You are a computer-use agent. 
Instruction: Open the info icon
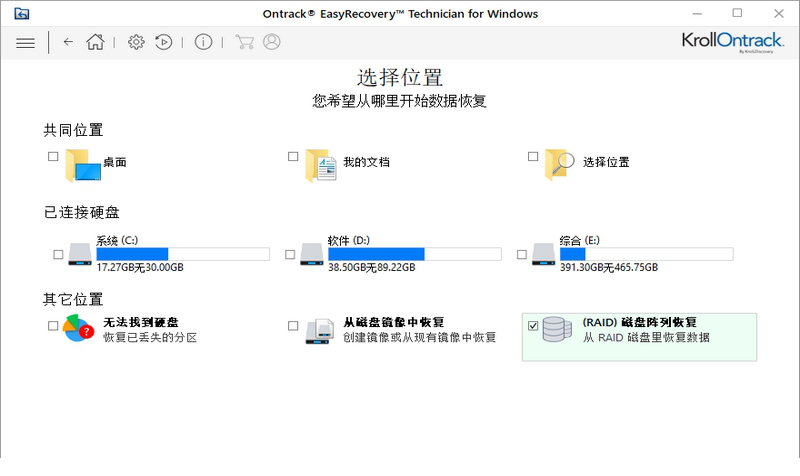point(203,42)
